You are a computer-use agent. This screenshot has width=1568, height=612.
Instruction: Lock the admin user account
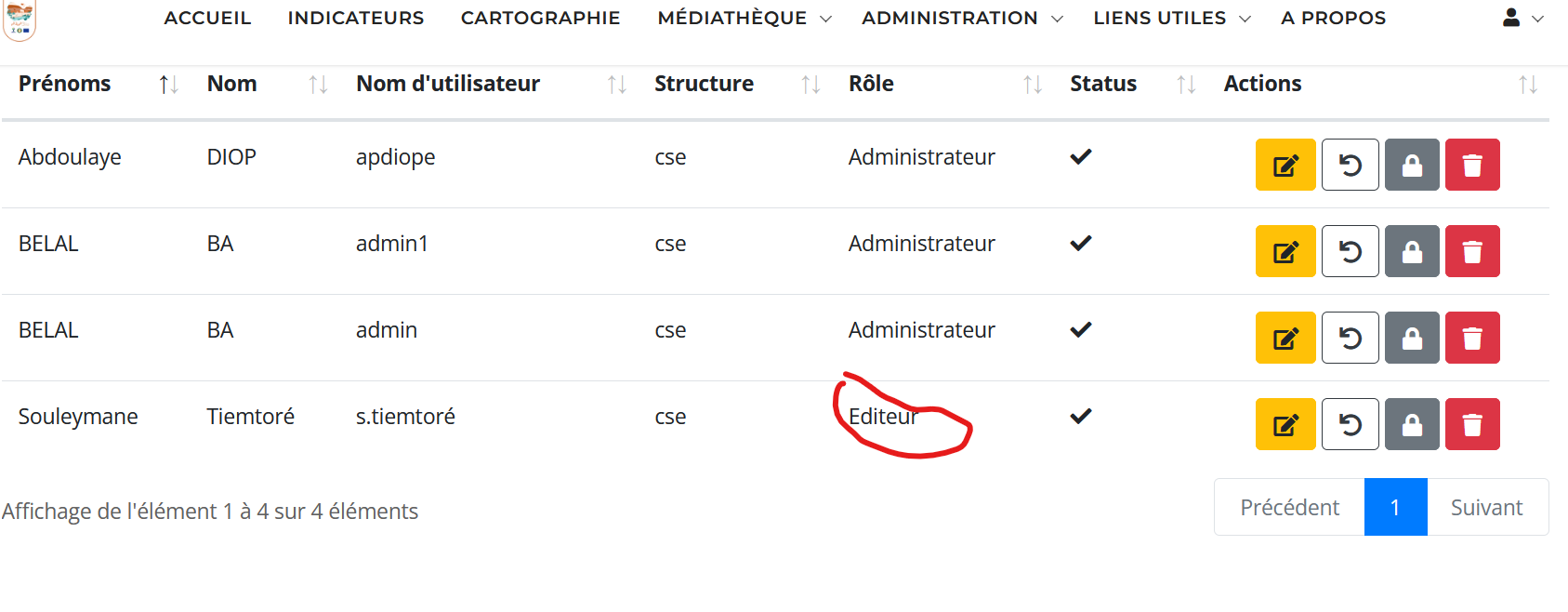click(1412, 338)
